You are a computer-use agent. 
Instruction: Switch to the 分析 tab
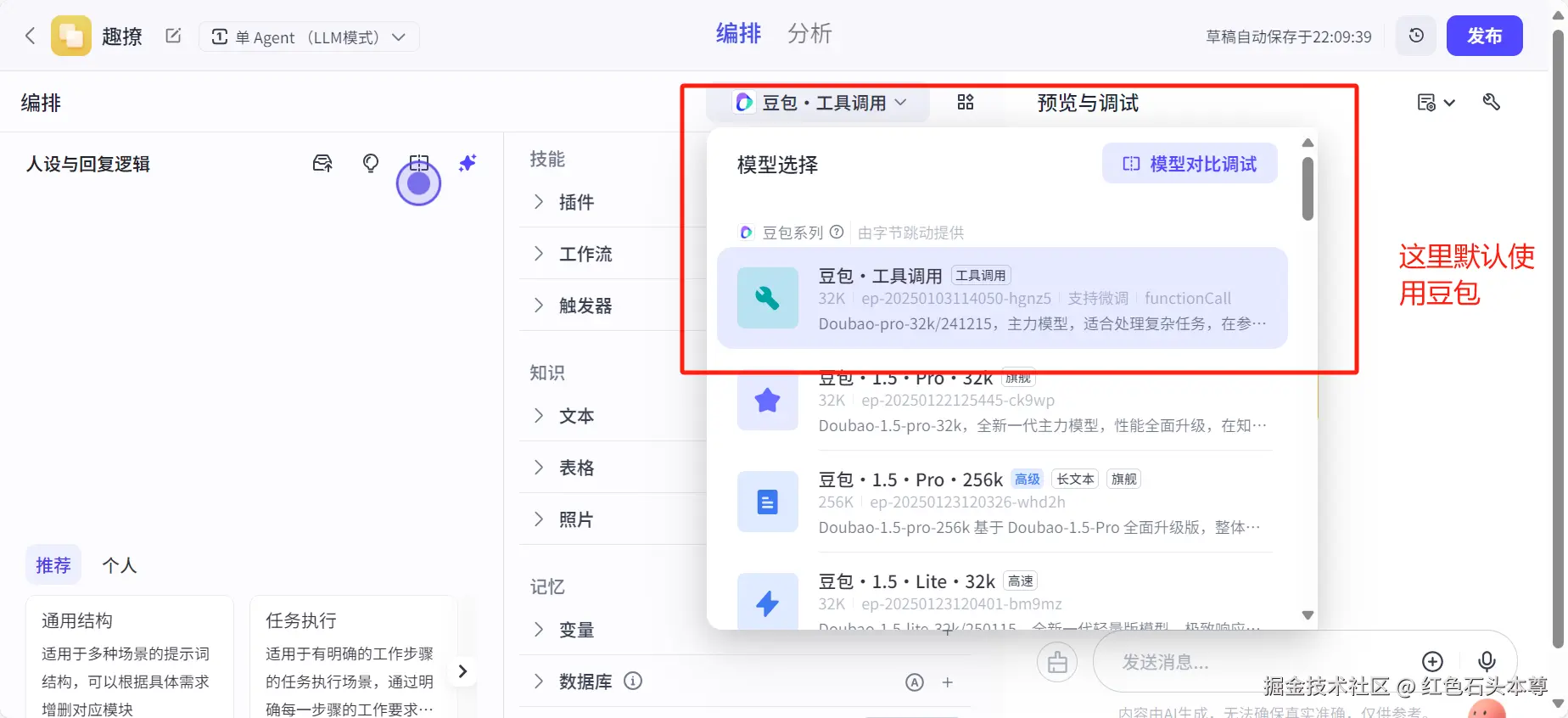click(x=809, y=33)
